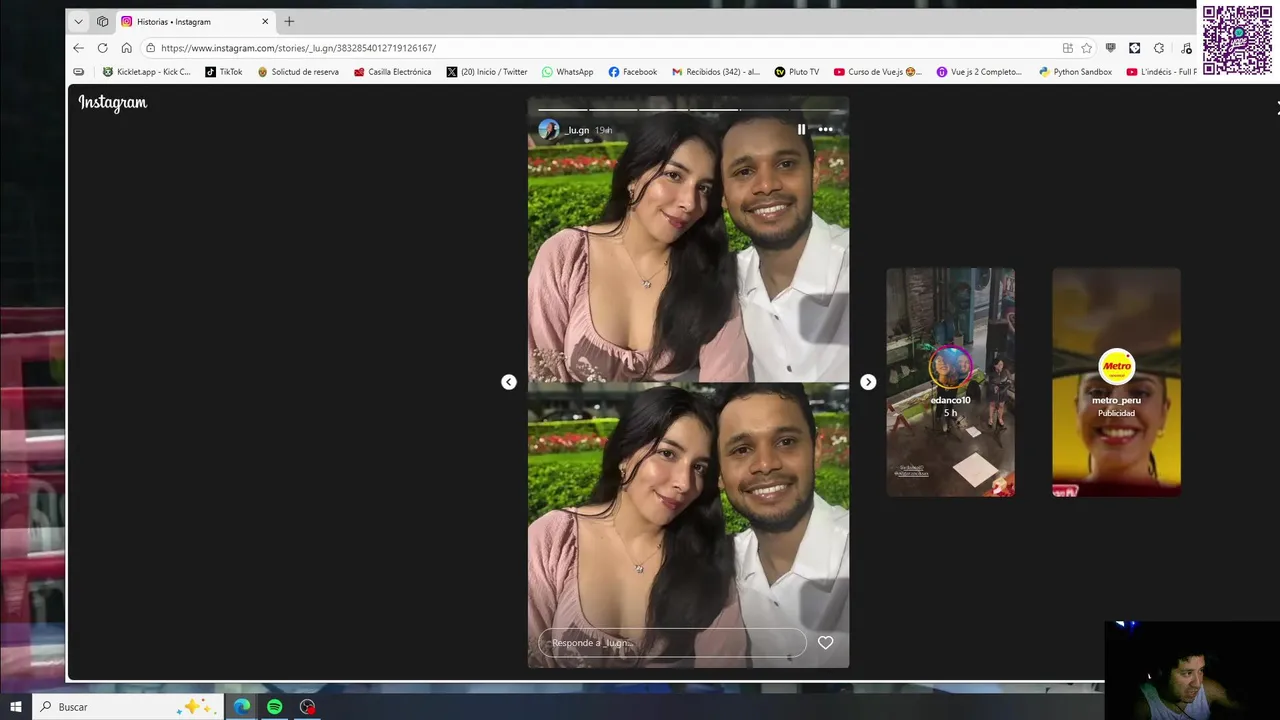Click the taskbar Buscar search box
This screenshot has height=720, width=1280.
point(128,707)
